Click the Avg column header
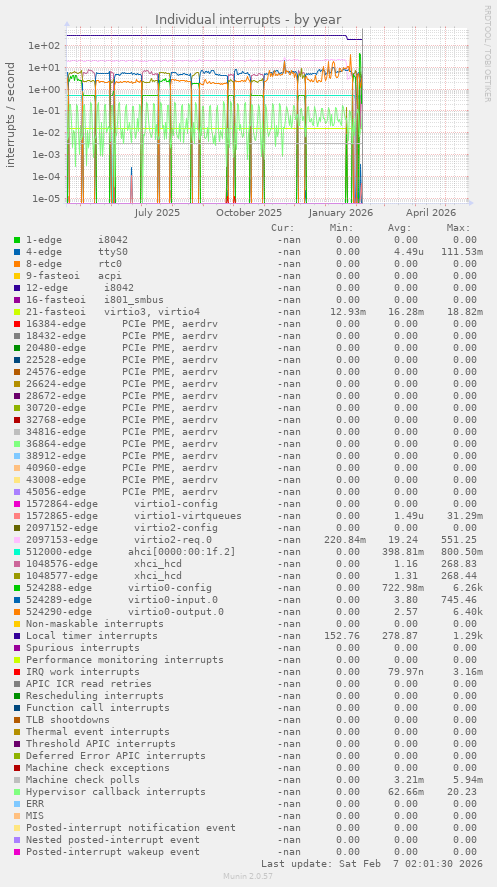 coord(400,228)
